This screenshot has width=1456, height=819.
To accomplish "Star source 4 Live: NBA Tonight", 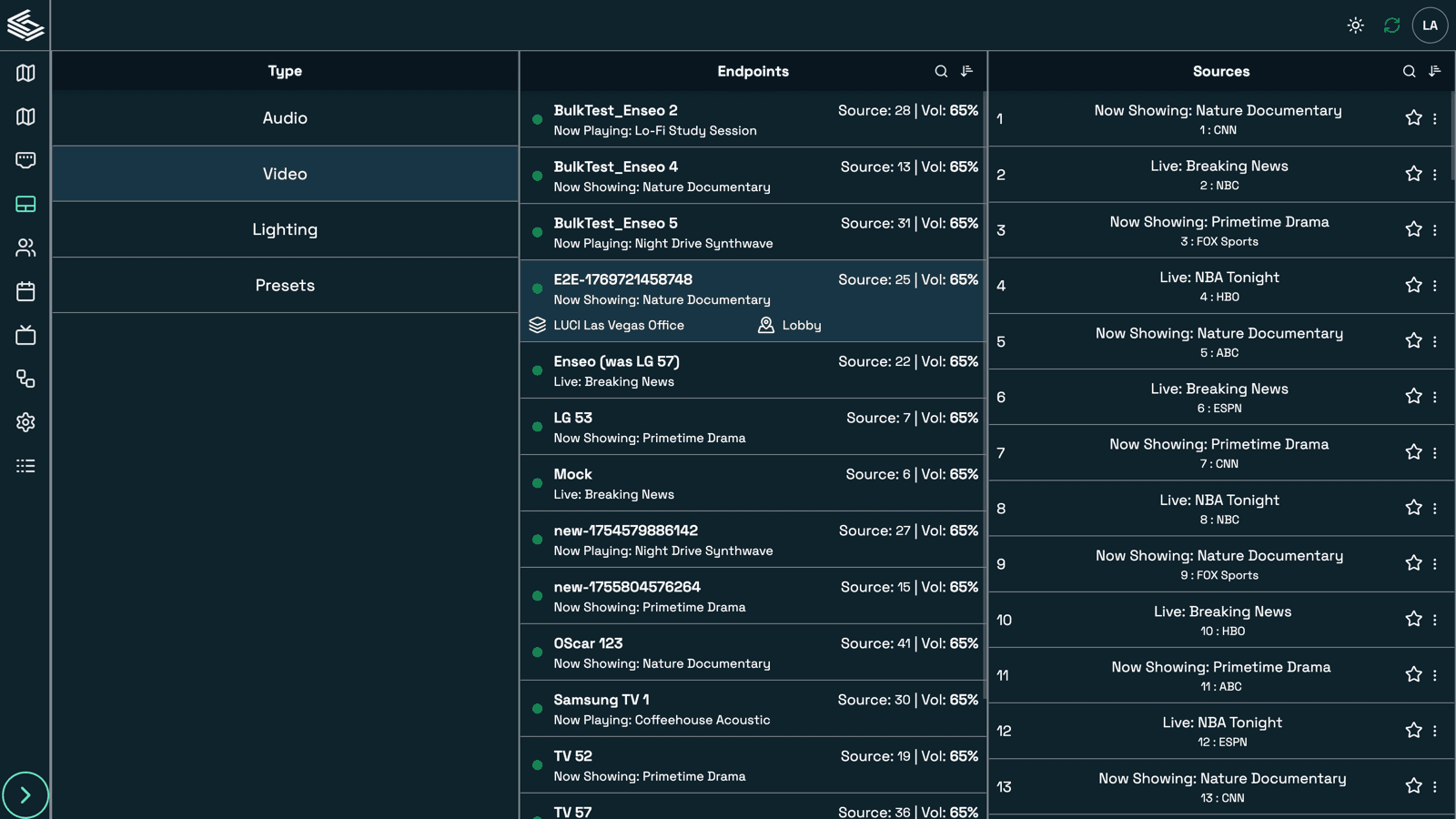I will pyautogui.click(x=1413, y=286).
